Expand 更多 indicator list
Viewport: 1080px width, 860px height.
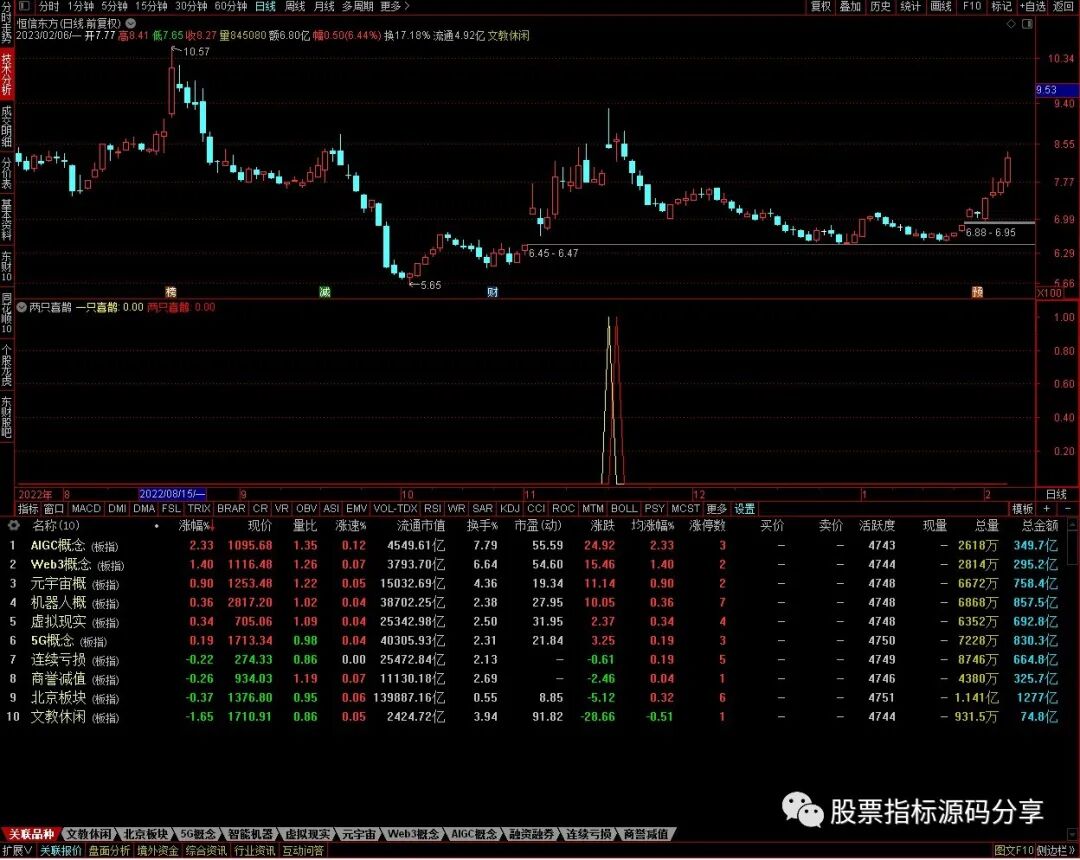coord(716,509)
